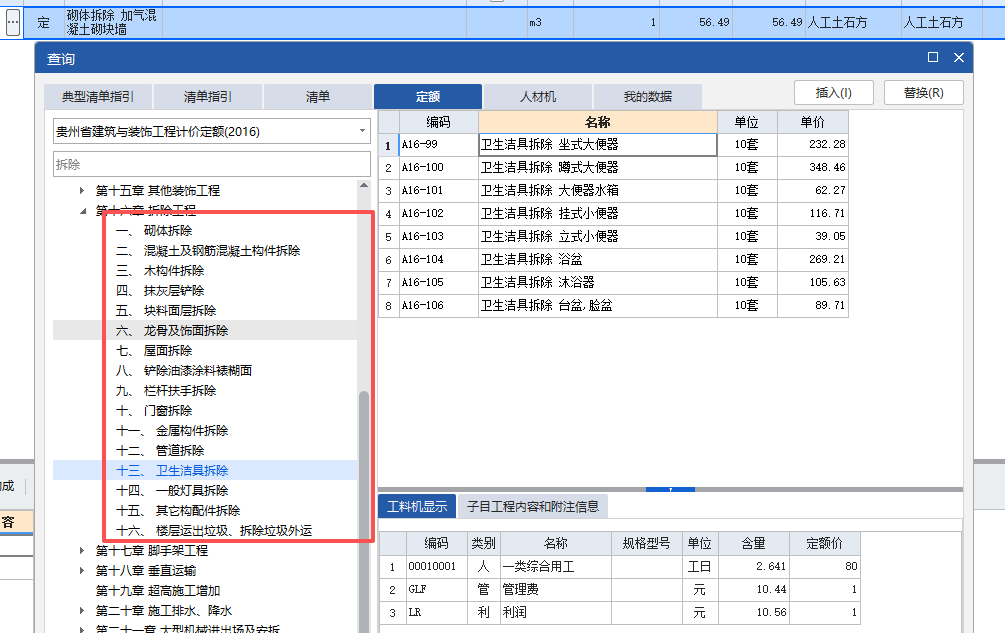Screen dimensions: 1005x633
Task: Select 四、抹灰层铲除 tree item
Action: pos(160,290)
